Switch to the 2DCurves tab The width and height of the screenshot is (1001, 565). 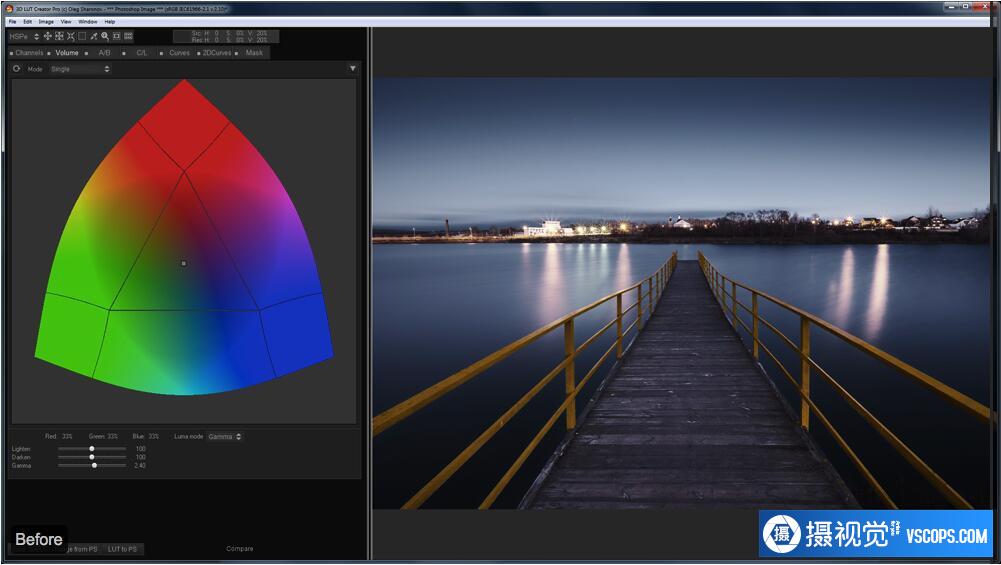point(216,53)
